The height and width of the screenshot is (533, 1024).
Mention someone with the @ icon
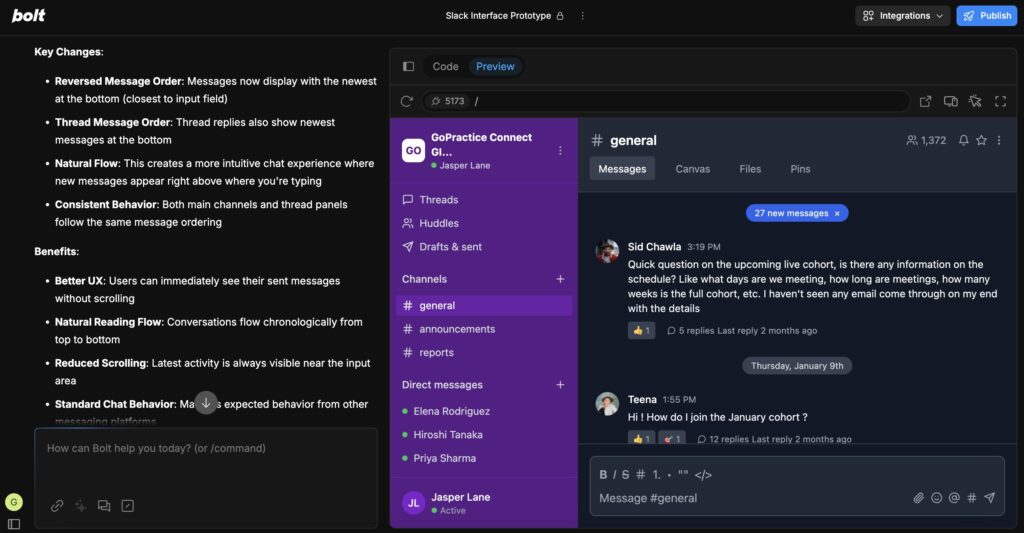(954, 498)
